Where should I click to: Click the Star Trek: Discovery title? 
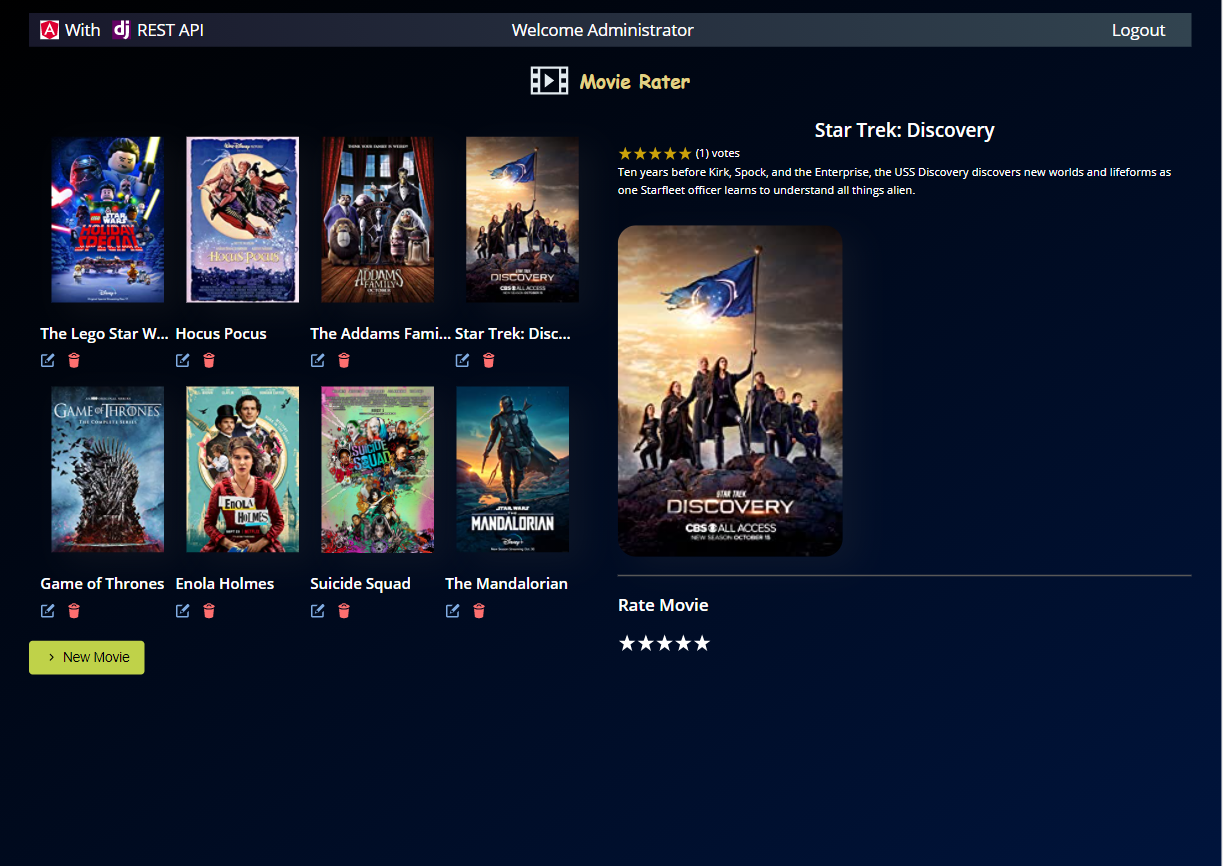(904, 129)
